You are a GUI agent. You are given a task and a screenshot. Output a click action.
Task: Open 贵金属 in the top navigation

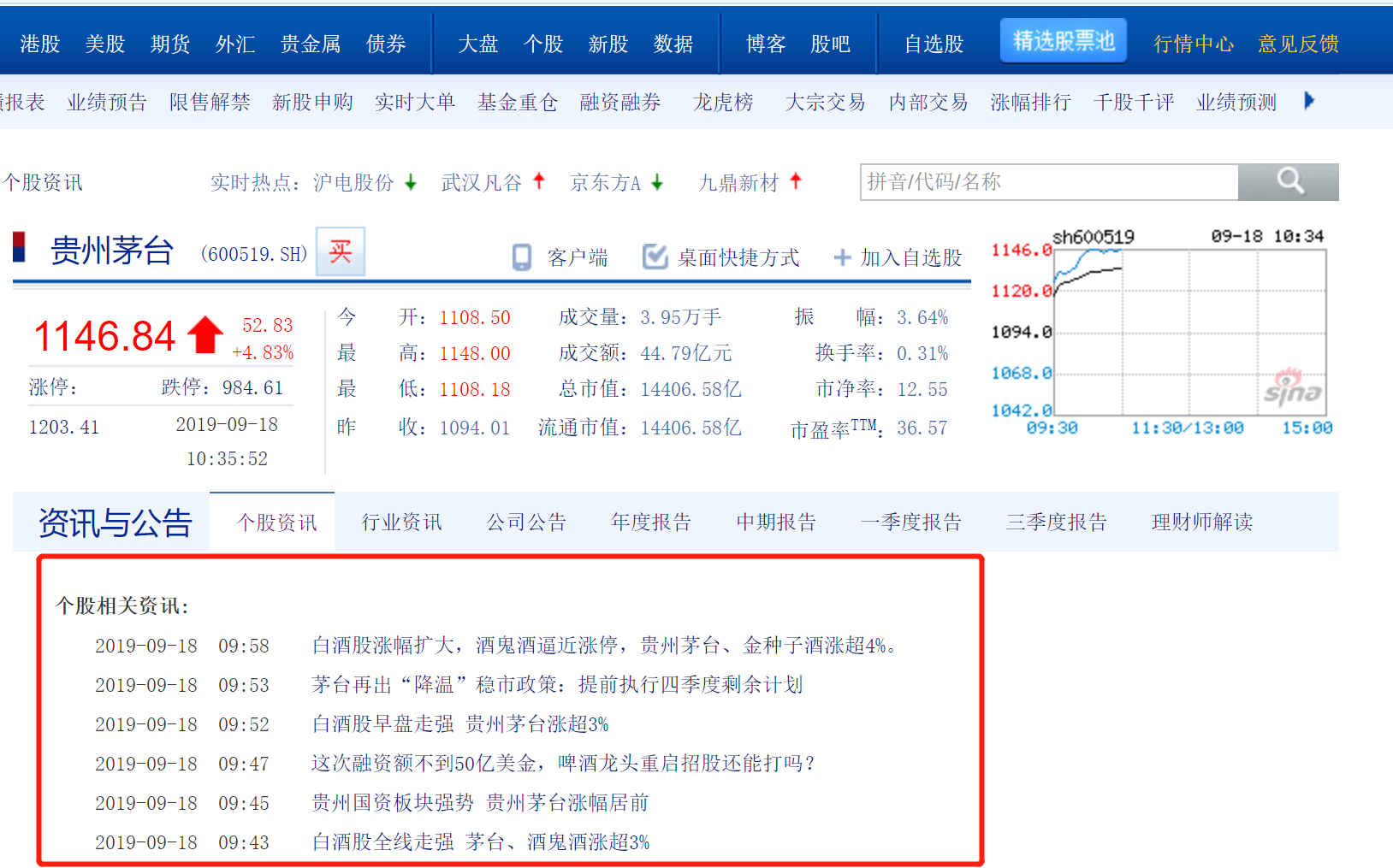[x=311, y=44]
